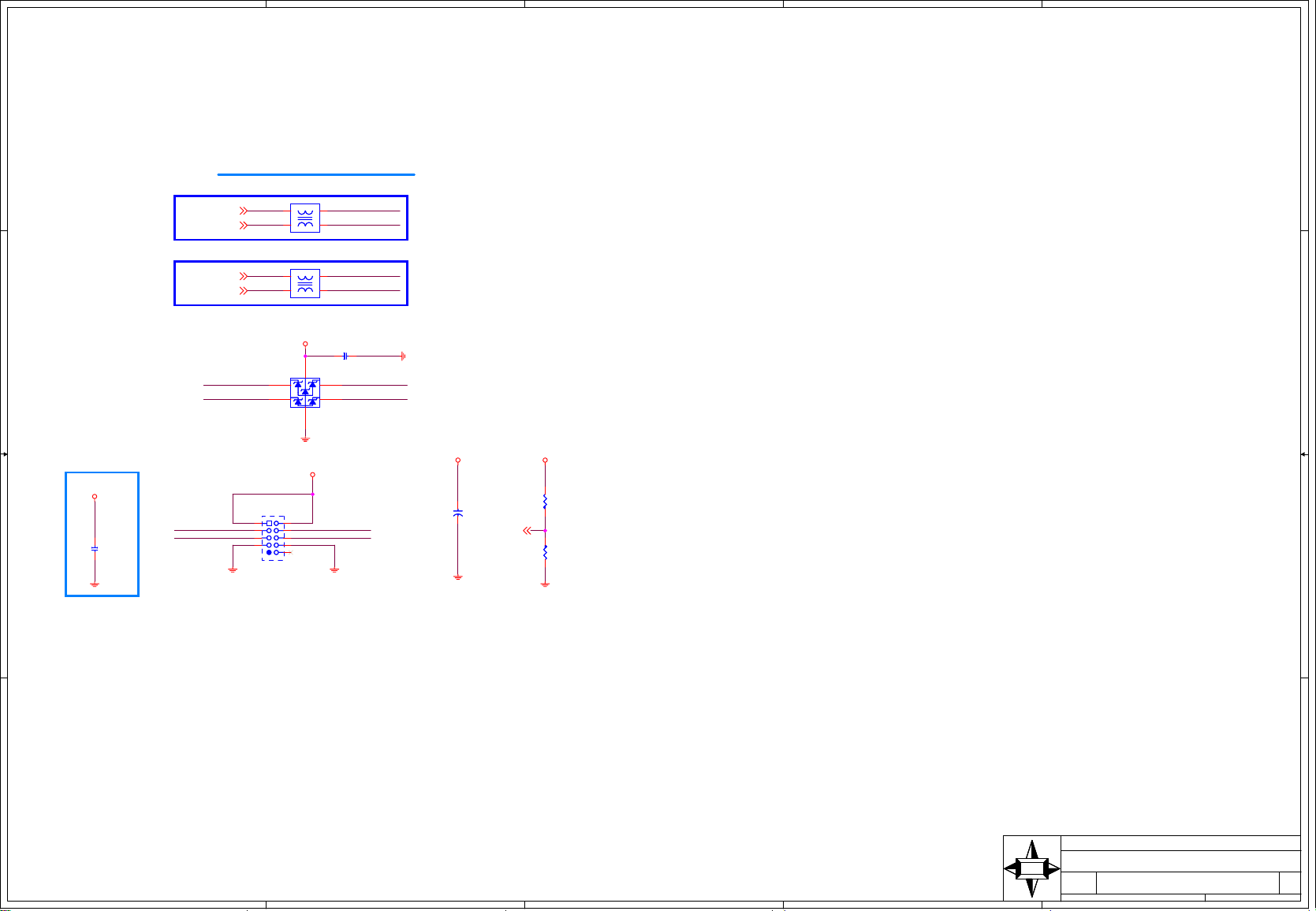
Task: Click the magenta junction dot between the divider resistors
Action: [545, 531]
